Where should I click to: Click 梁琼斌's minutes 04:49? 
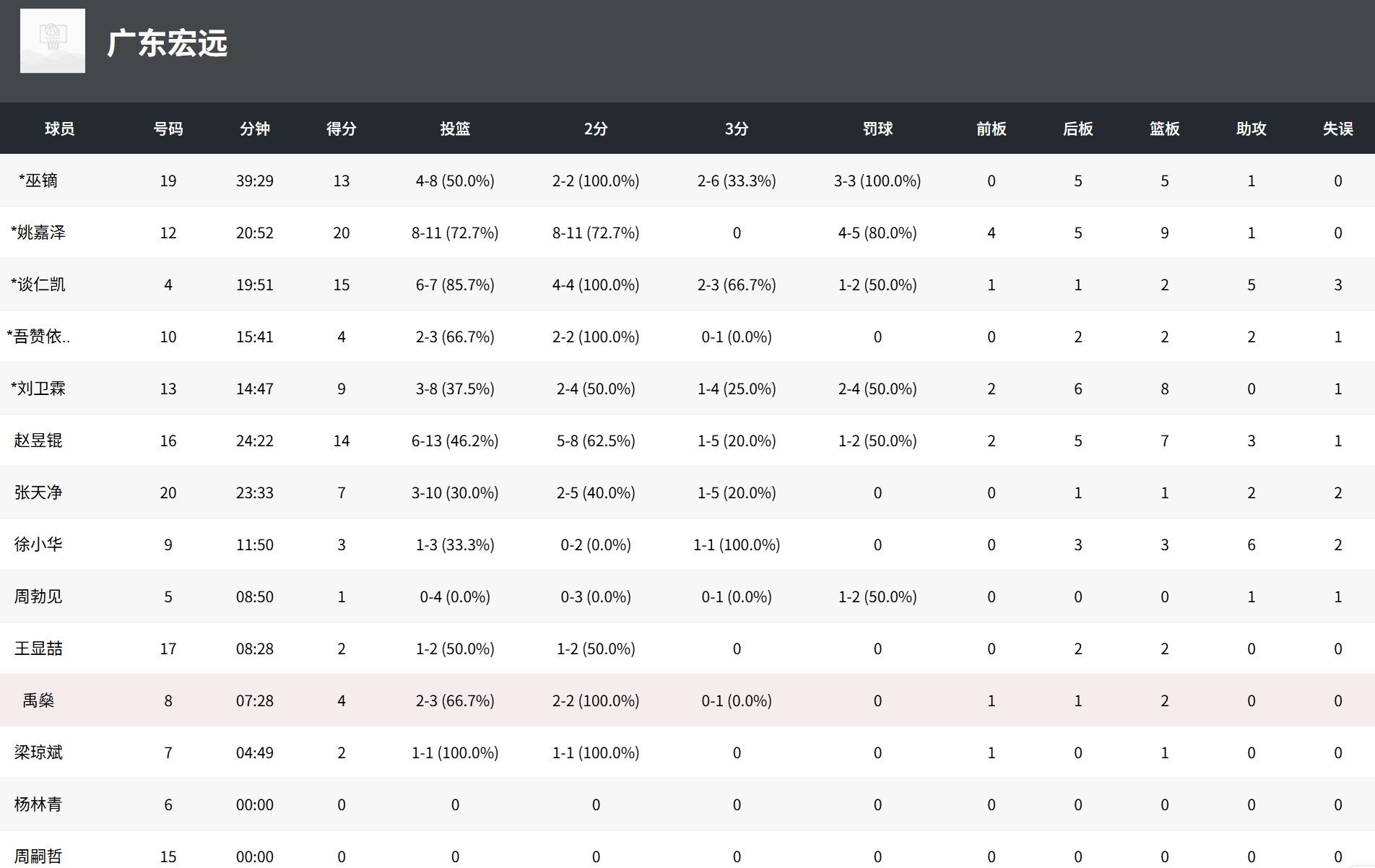pos(255,752)
